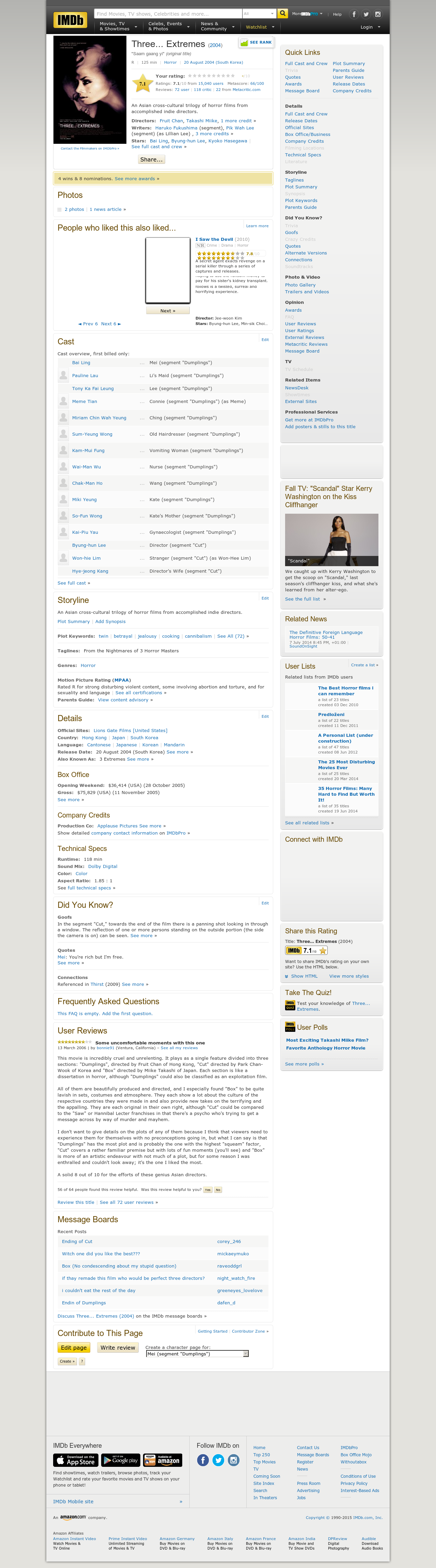The image size is (436, 1568).
Task: Open IMDb's Twitter page from header icon
Action: [366, 14]
